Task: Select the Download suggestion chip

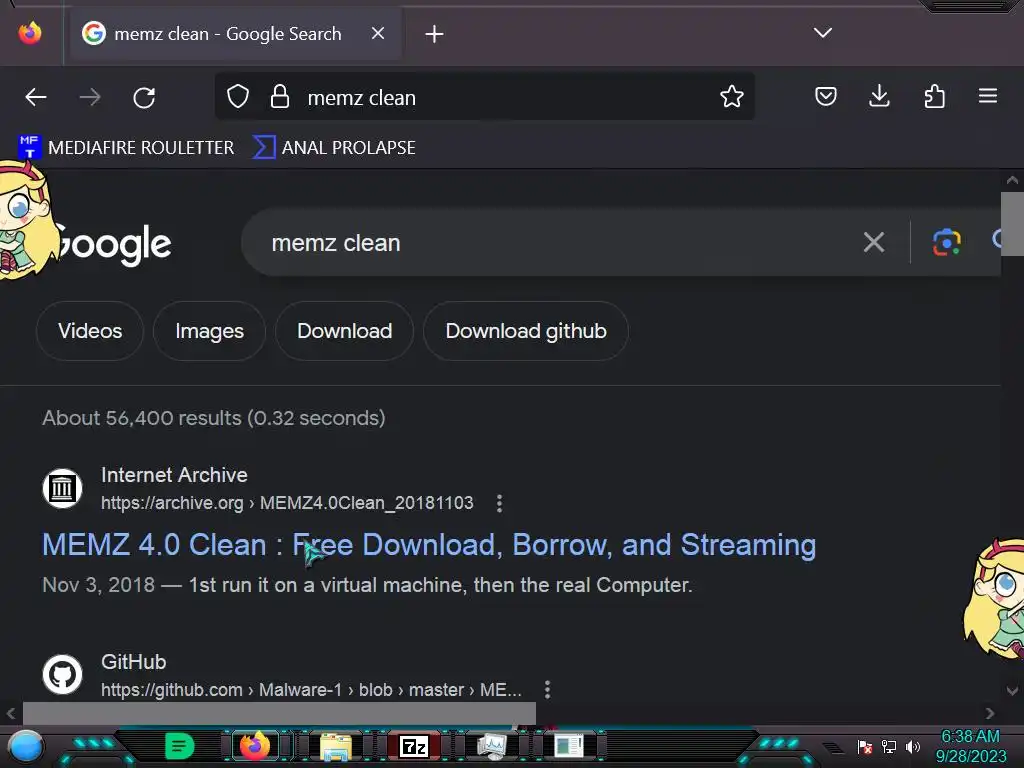Action: pos(345,331)
